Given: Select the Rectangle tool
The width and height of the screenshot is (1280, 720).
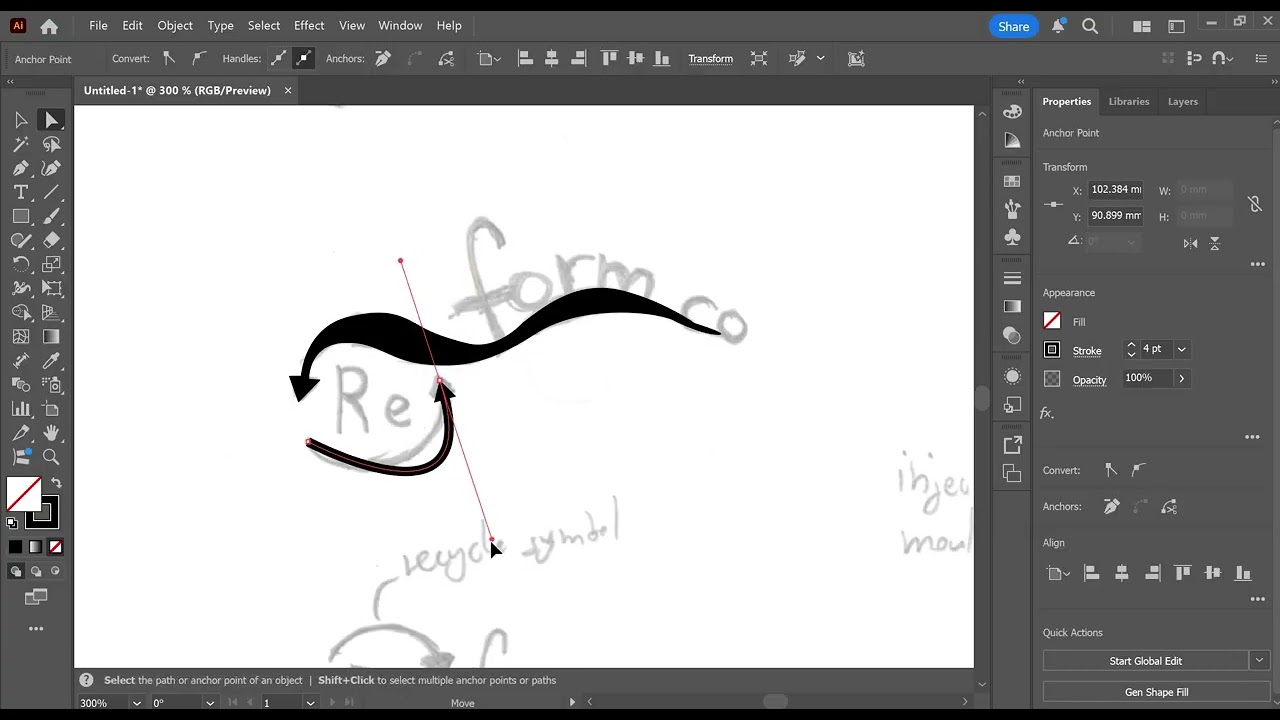Looking at the screenshot, I should point(21,216).
